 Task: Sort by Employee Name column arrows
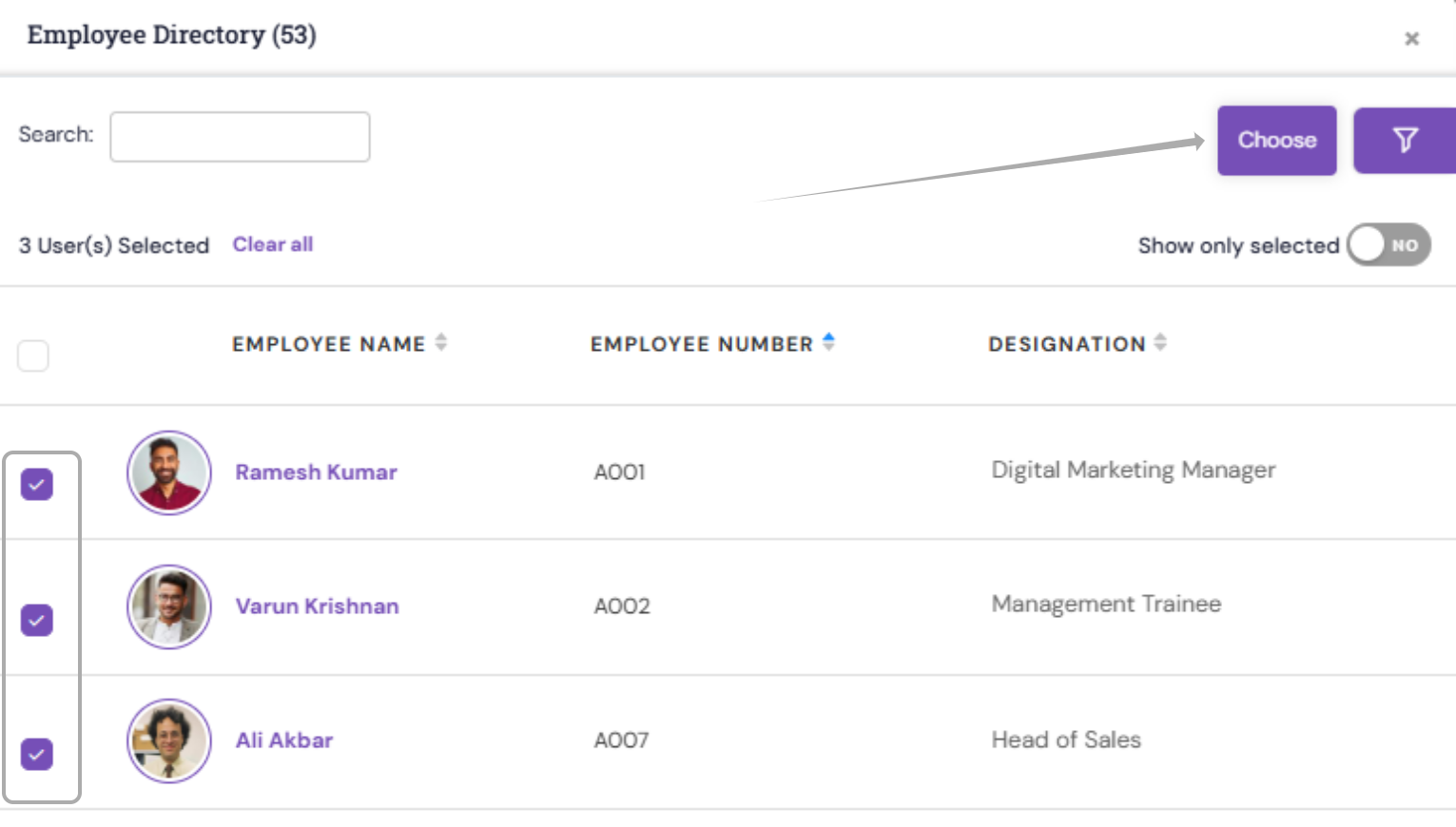441,342
